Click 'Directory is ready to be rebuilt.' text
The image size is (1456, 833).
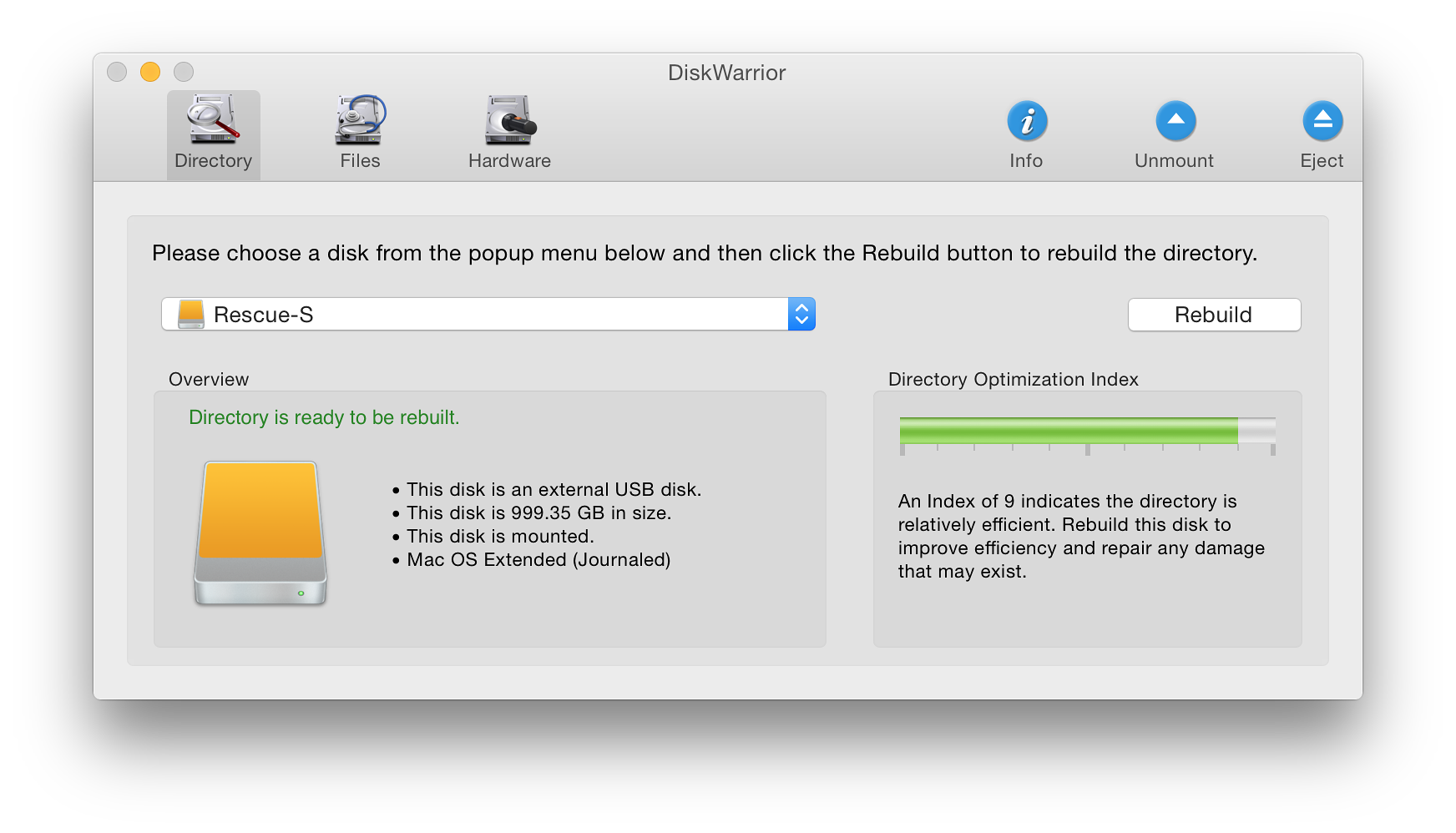324,417
